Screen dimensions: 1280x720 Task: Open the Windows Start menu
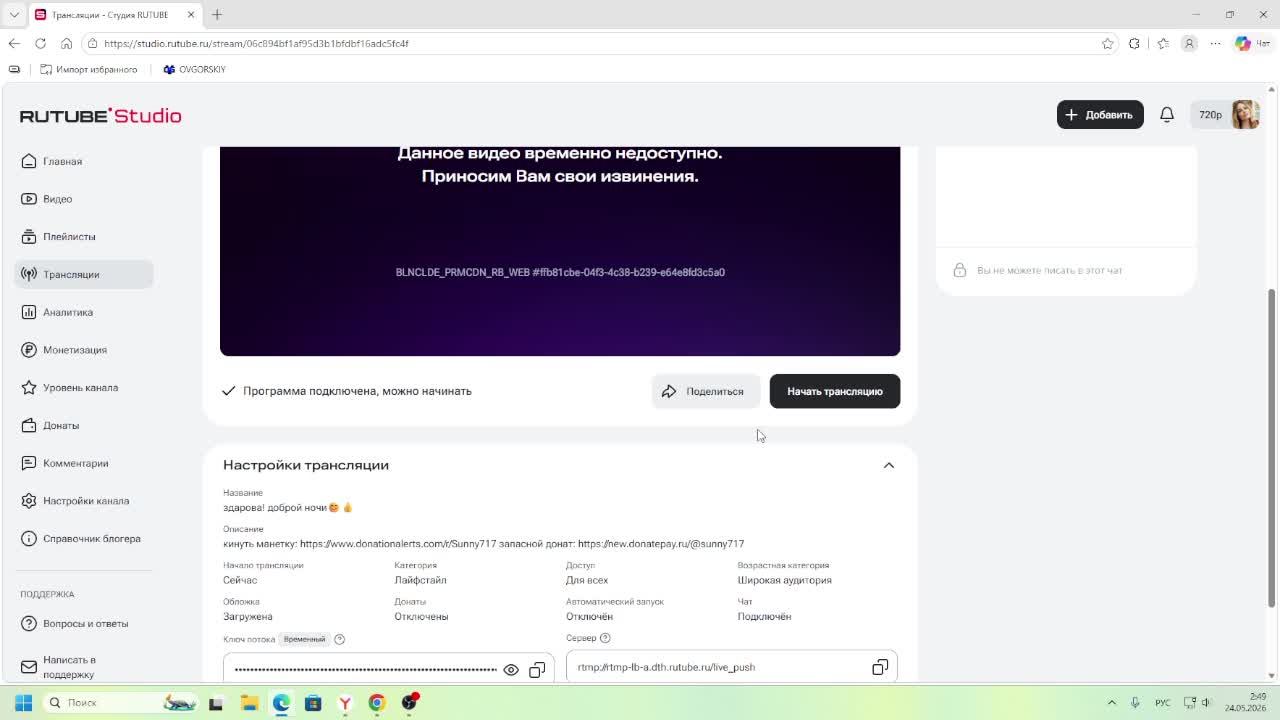tap(24, 703)
